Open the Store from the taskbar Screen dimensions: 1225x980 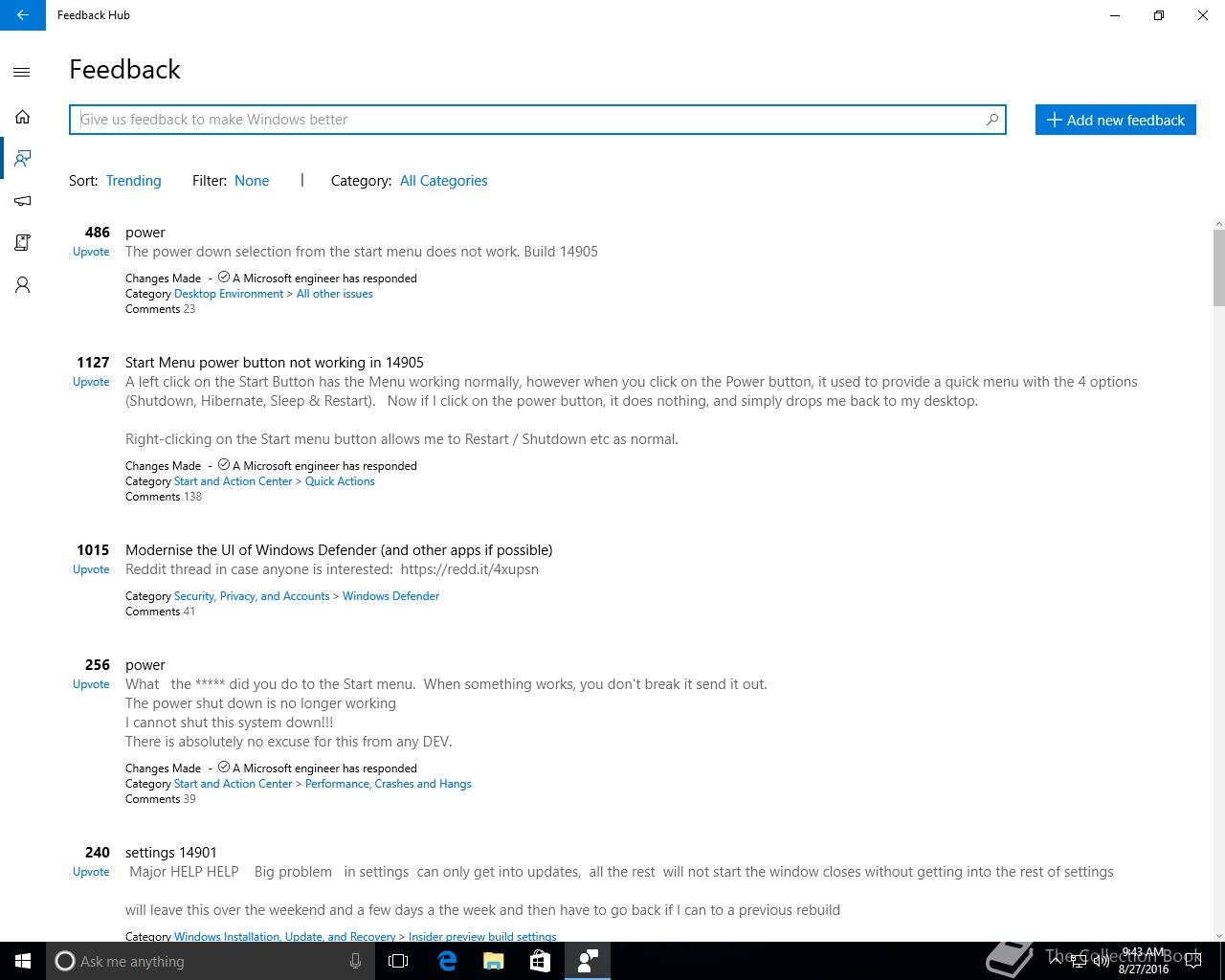pyautogui.click(x=540, y=961)
